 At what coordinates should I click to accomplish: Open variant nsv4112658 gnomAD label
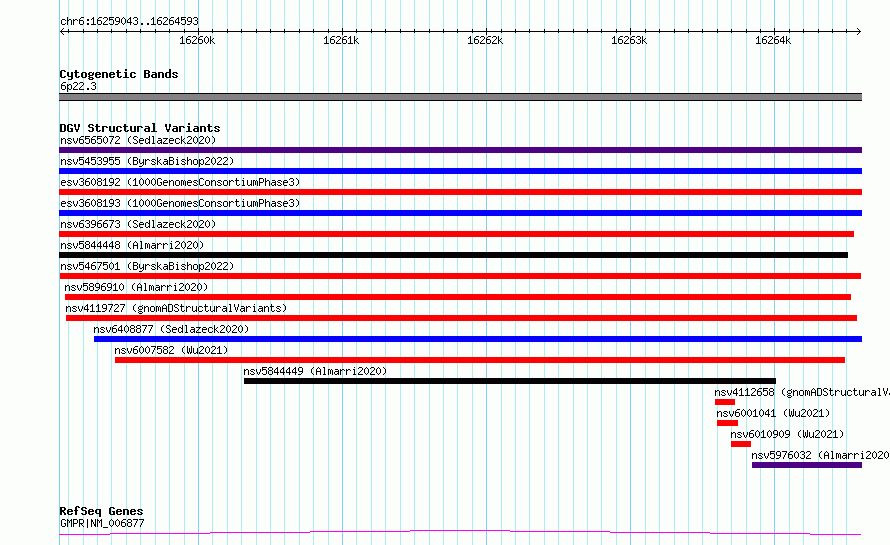(801, 392)
